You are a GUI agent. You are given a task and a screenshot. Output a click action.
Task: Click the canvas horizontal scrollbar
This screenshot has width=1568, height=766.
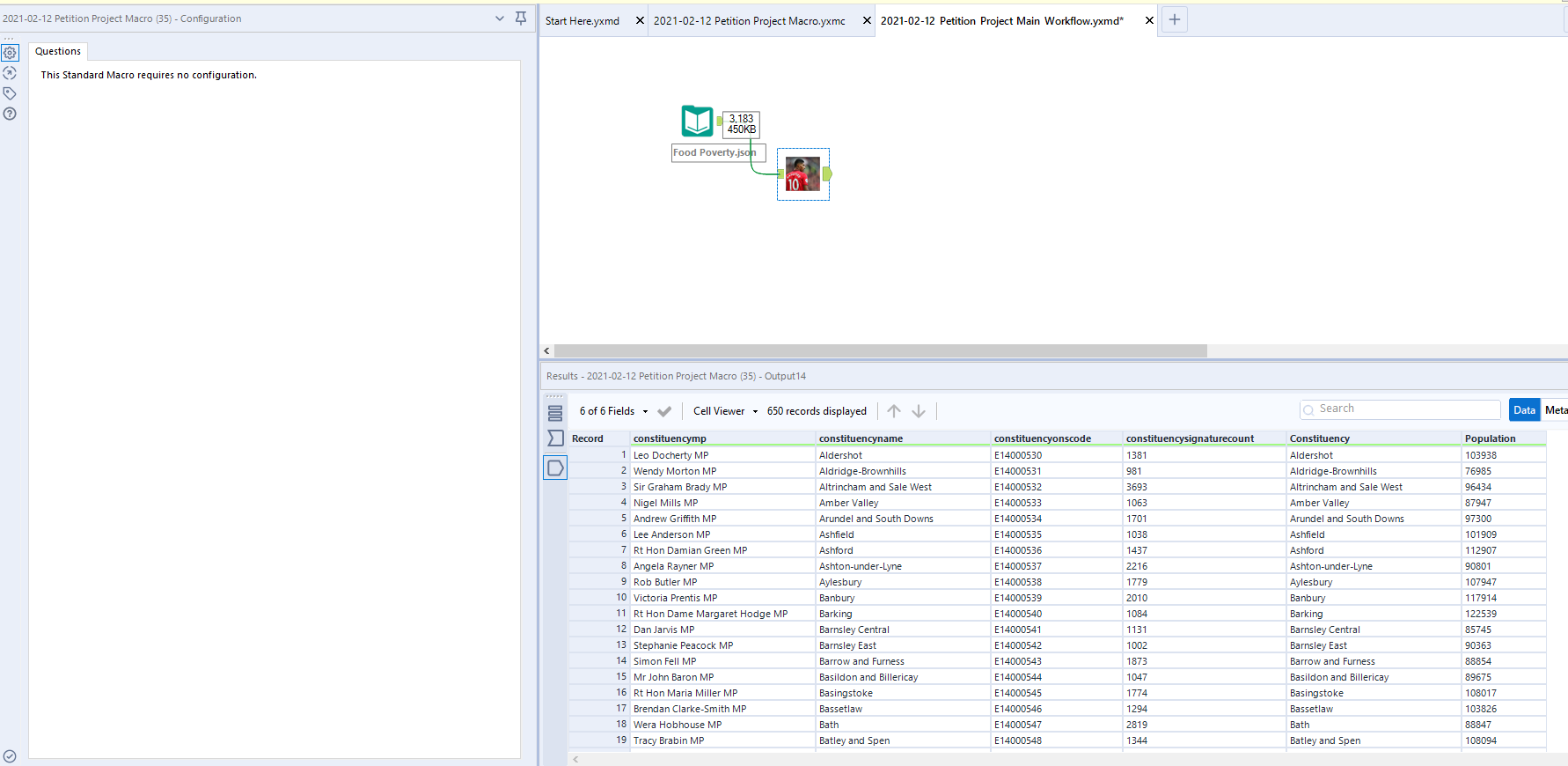click(x=880, y=350)
